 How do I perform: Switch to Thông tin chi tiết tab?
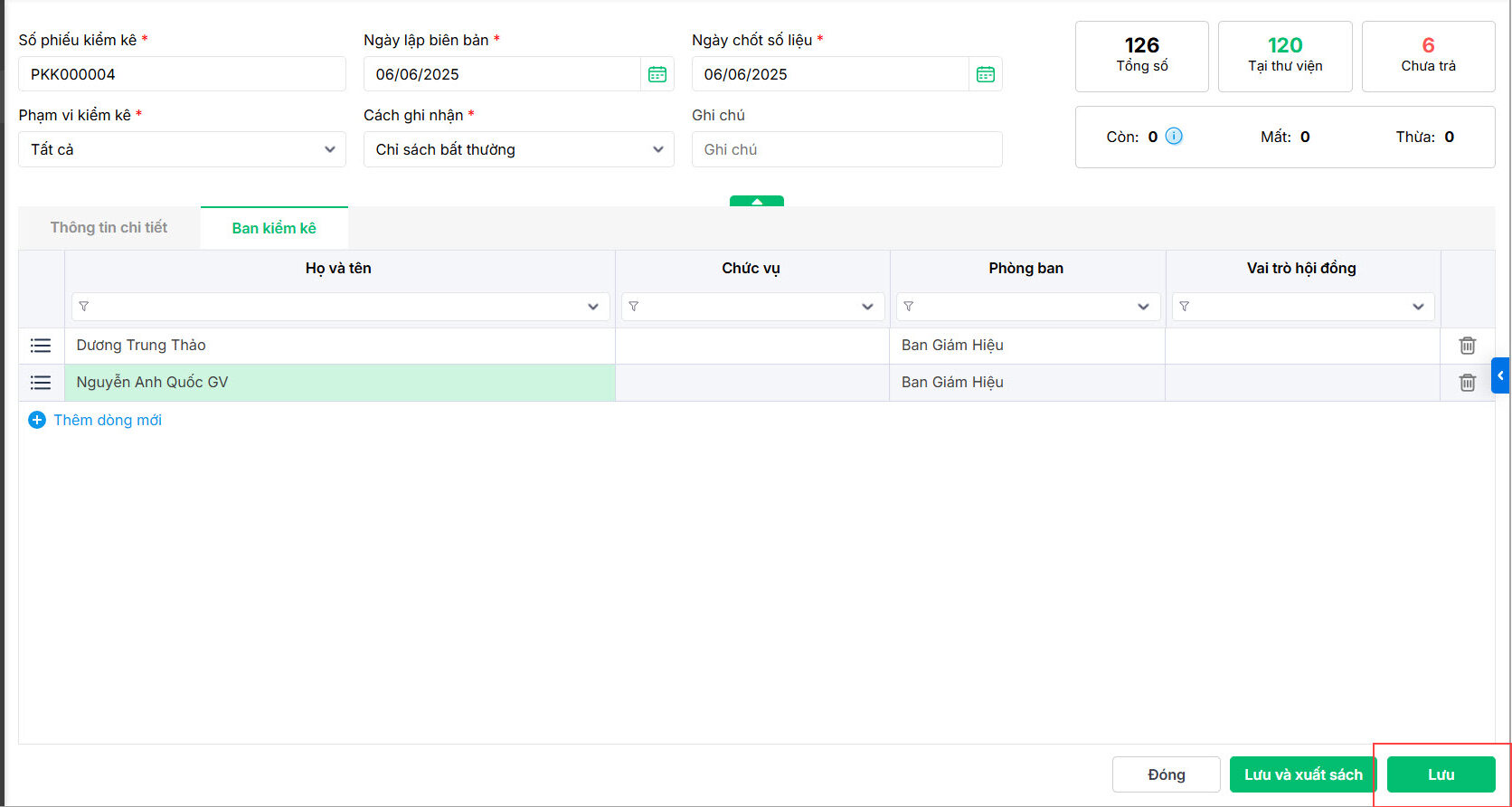tap(109, 228)
